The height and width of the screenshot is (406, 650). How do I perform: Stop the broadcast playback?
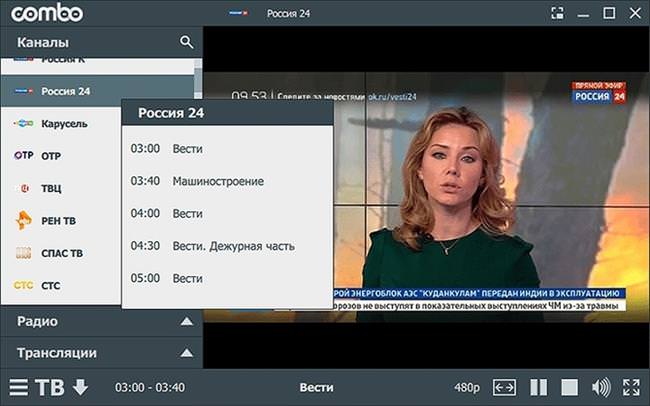pyautogui.click(x=570, y=387)
